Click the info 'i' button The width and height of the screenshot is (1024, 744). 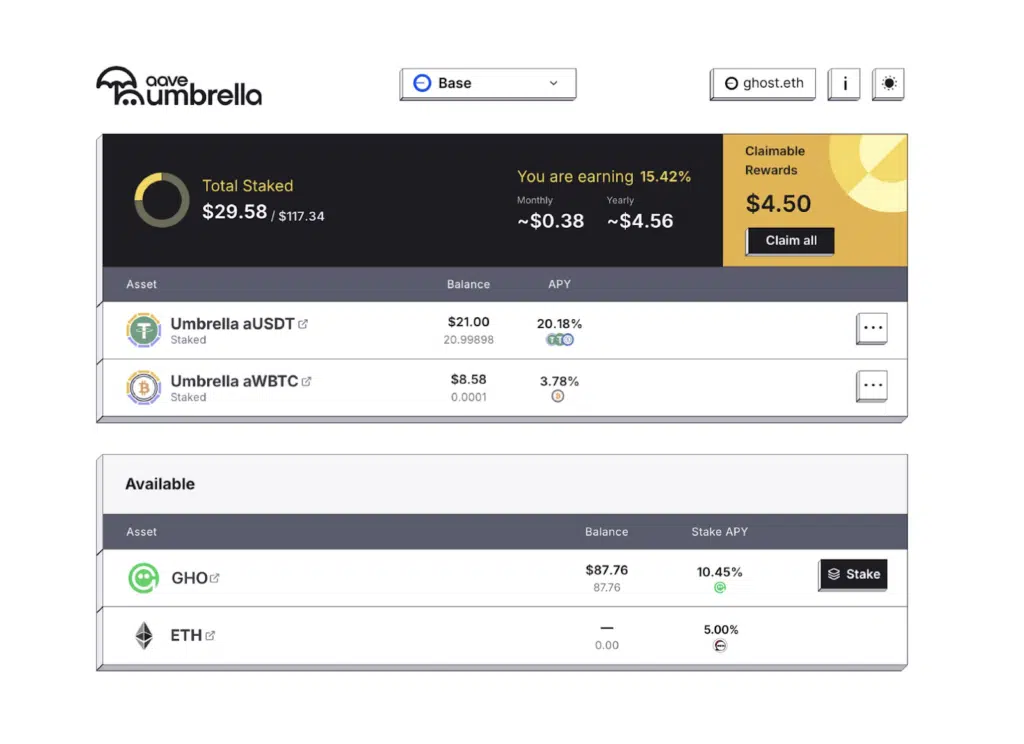[844, 84]
